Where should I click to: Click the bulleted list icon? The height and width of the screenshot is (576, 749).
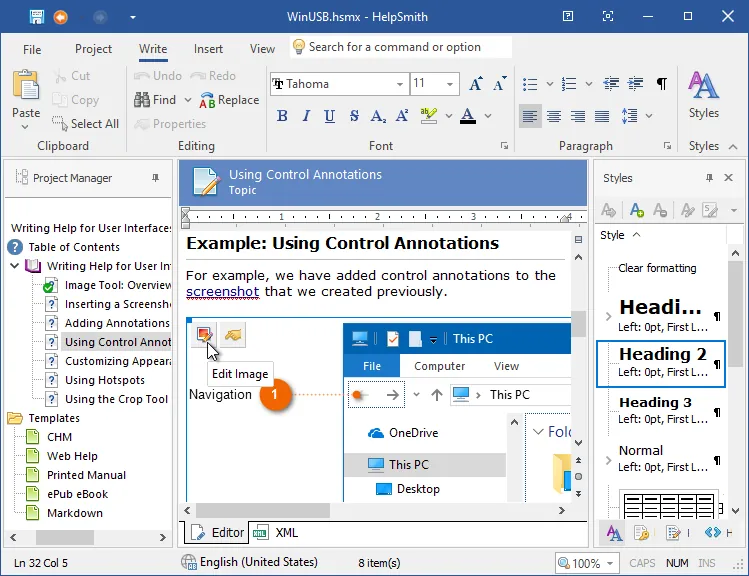pyautogui.click(x=530, y=84)
